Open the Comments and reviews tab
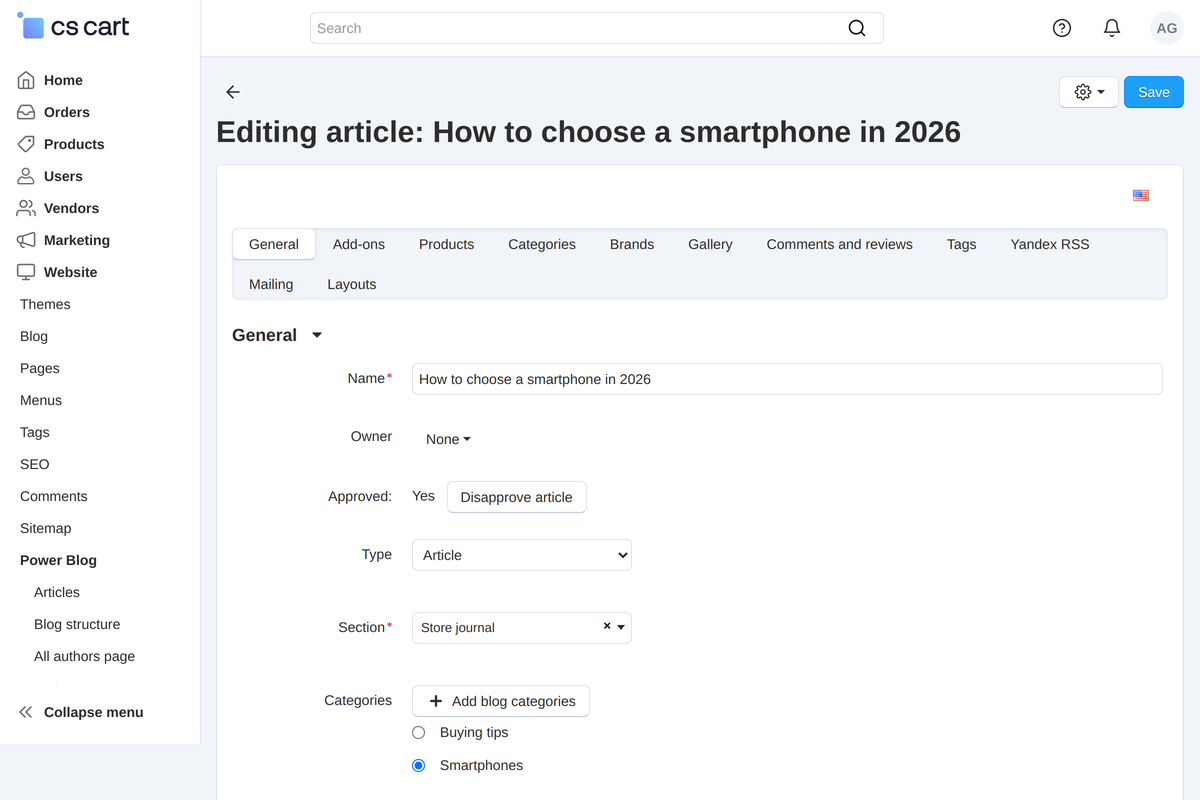Screen dimensions: 1200x800 (x=840, y=244)
